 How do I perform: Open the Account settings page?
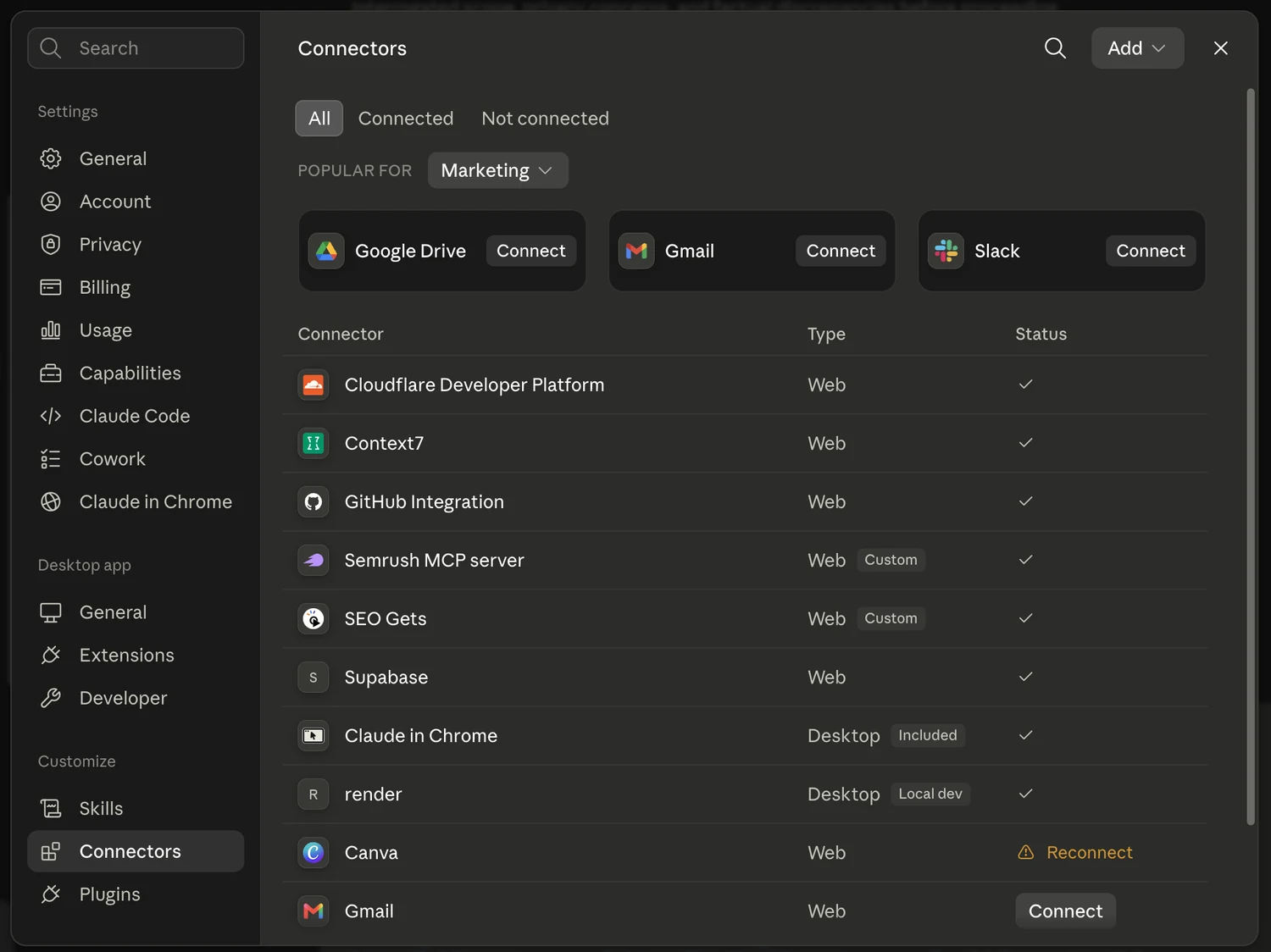tap(136, 202)
